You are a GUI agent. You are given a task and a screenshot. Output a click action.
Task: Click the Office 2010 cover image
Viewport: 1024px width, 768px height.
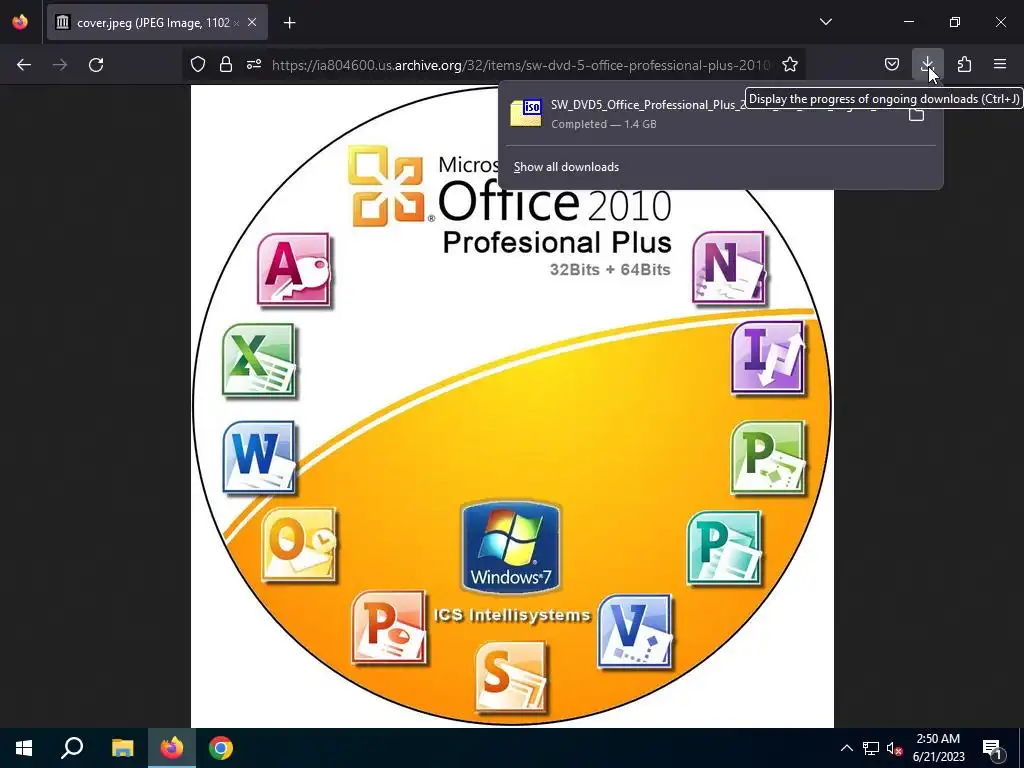tap(512, 406)
